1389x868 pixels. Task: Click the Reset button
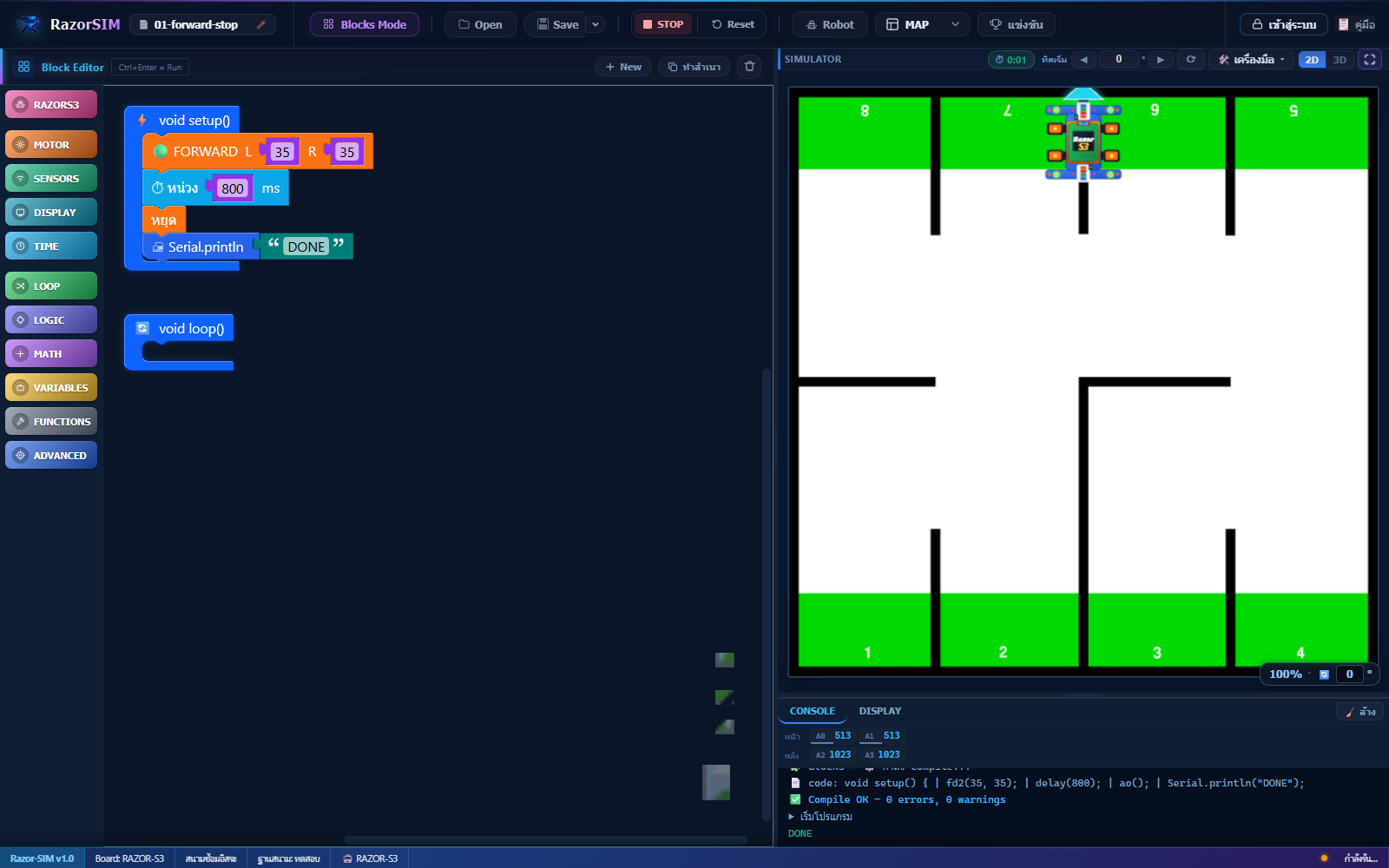(733, 24)
